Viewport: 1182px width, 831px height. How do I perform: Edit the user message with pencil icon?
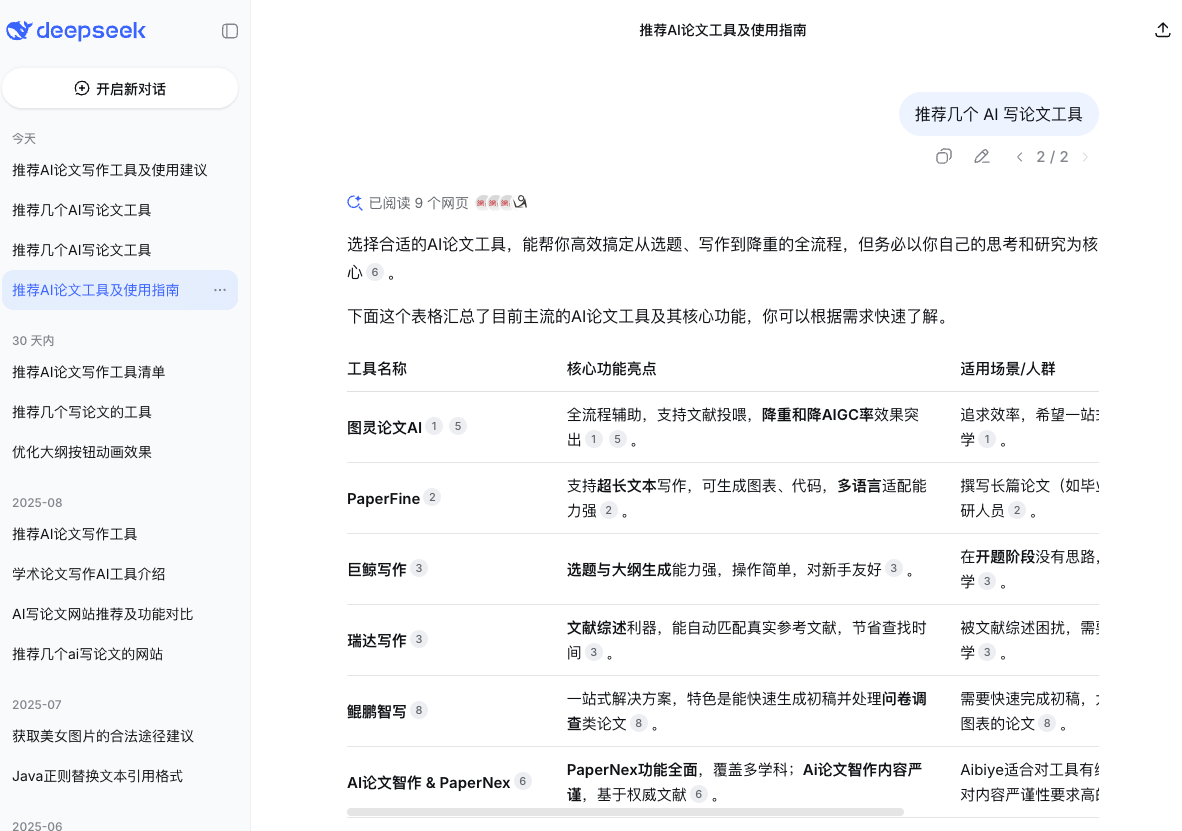[982, 156]
